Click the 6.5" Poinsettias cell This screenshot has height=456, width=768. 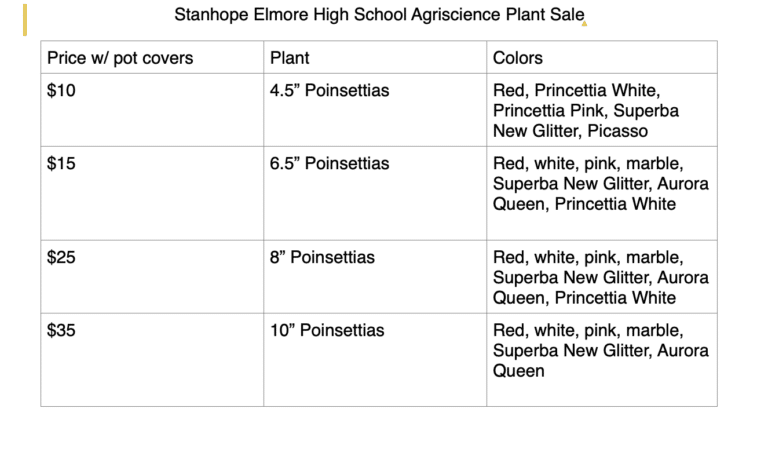click(x=329, y=164)
